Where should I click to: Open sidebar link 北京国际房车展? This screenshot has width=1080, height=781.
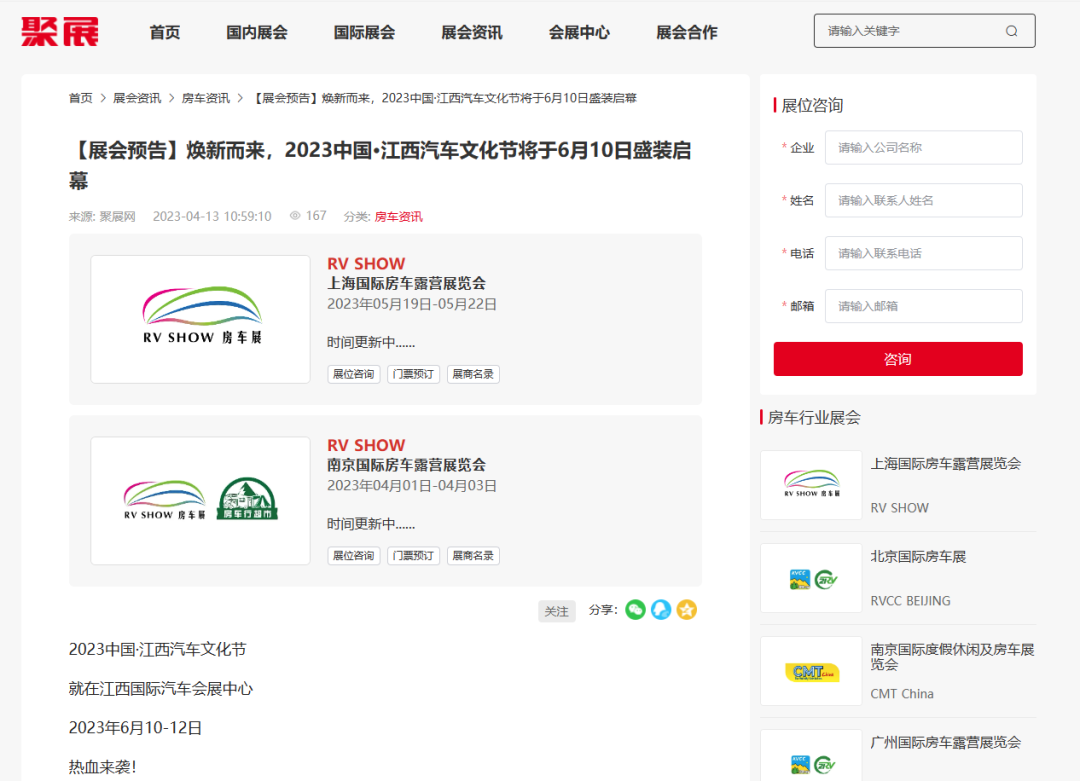918,556
